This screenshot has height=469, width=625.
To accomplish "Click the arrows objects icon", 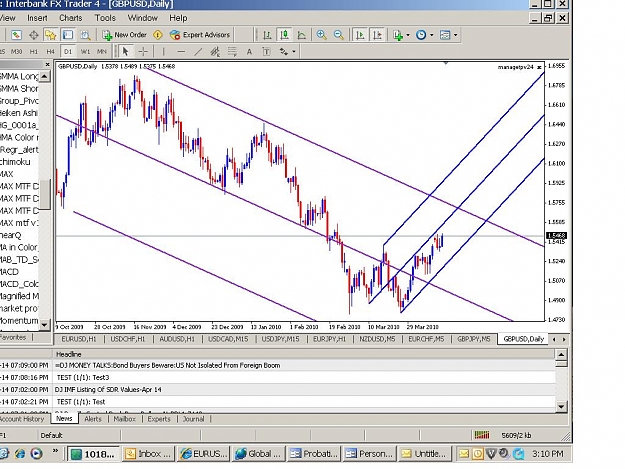I will 284,51.
